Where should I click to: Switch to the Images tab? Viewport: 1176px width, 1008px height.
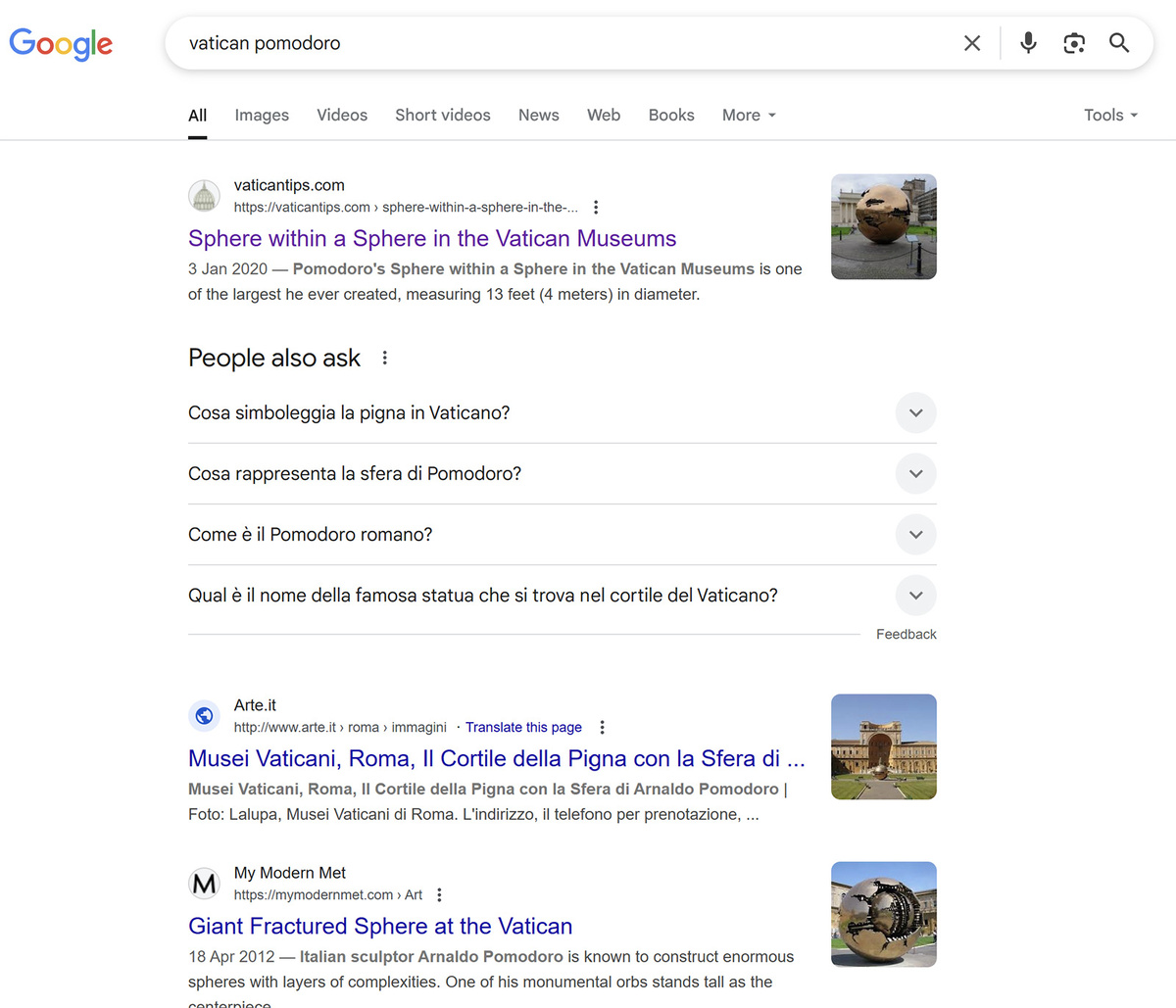click(x=262, y=116)
